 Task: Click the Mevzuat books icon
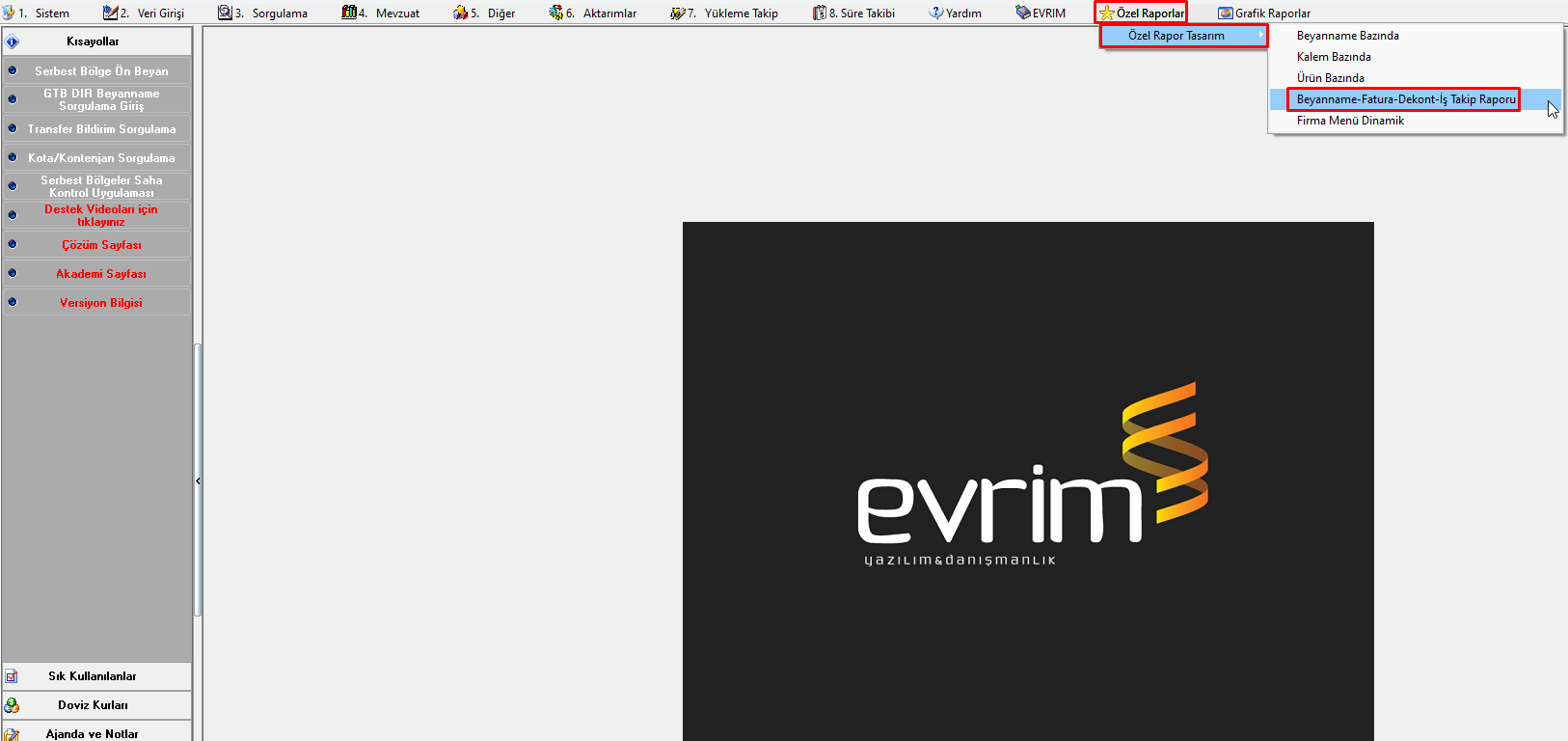pos(349,13)
